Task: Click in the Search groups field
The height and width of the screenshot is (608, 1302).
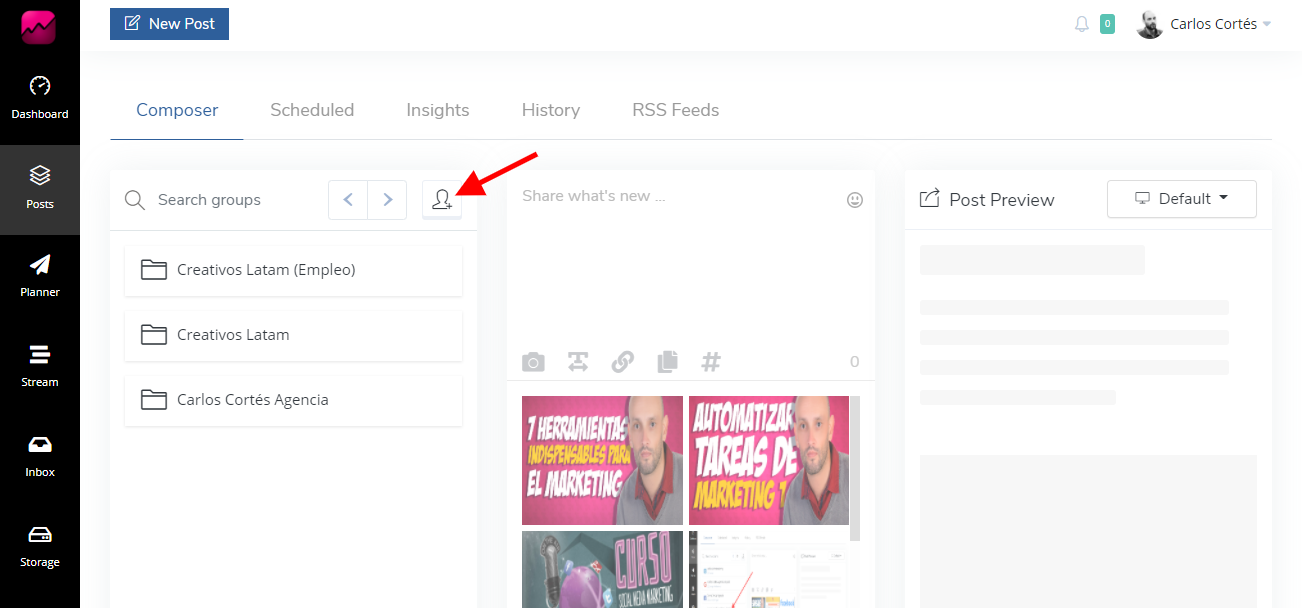Action: click(x=235, y=200)
